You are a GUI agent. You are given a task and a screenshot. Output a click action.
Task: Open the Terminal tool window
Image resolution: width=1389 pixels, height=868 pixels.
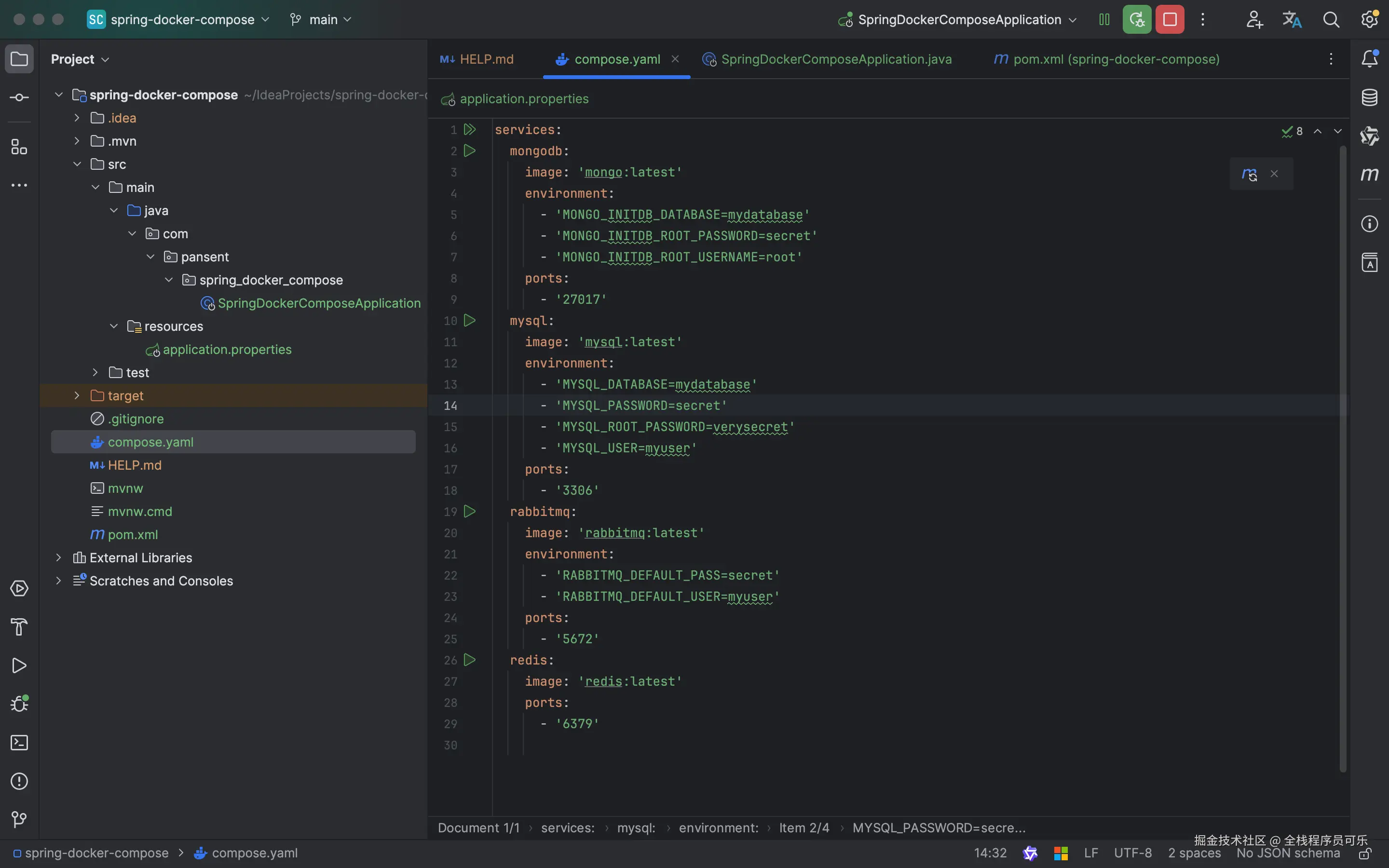[x=19, y=742]
